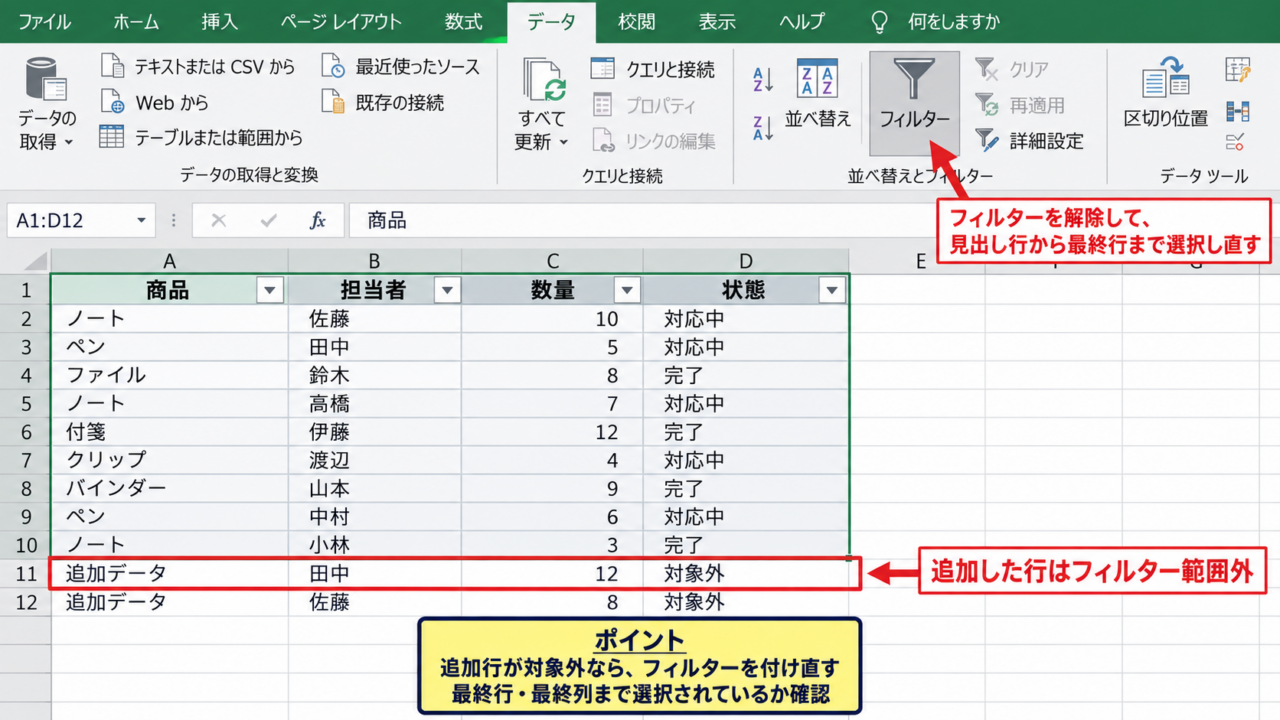Screen dimensions: 1280x720
Task: Open the データの取得 menu
Action: [47, 103]
